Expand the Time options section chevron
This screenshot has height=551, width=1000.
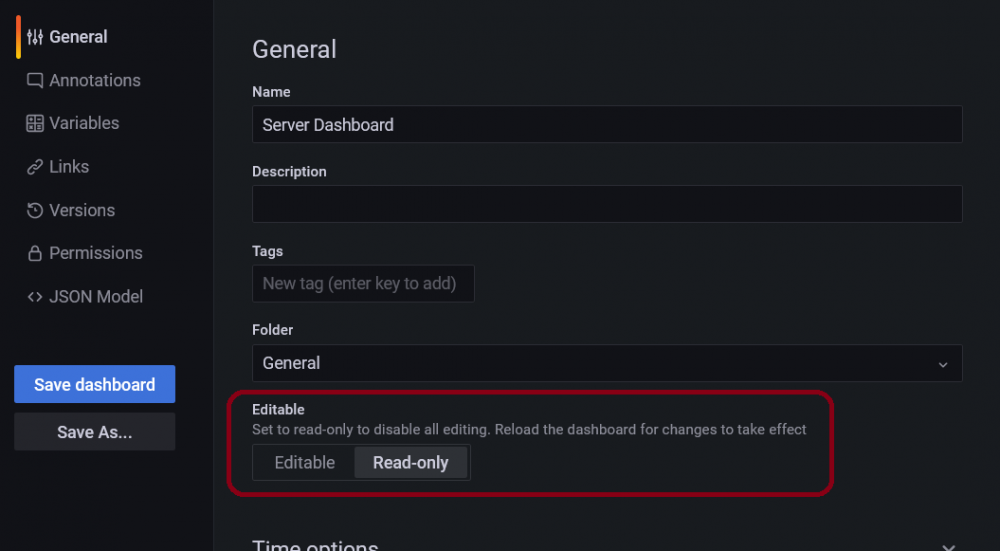948,547
